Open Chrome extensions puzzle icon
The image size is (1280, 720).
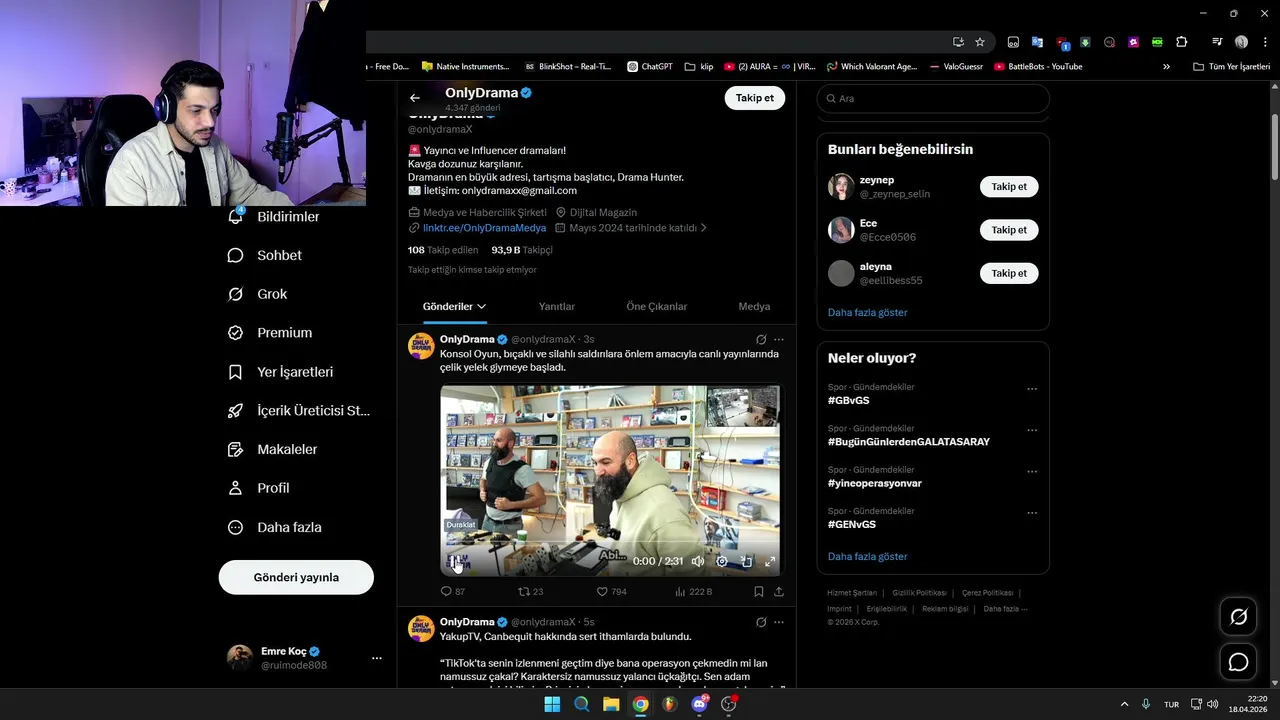click(1182, 42)
